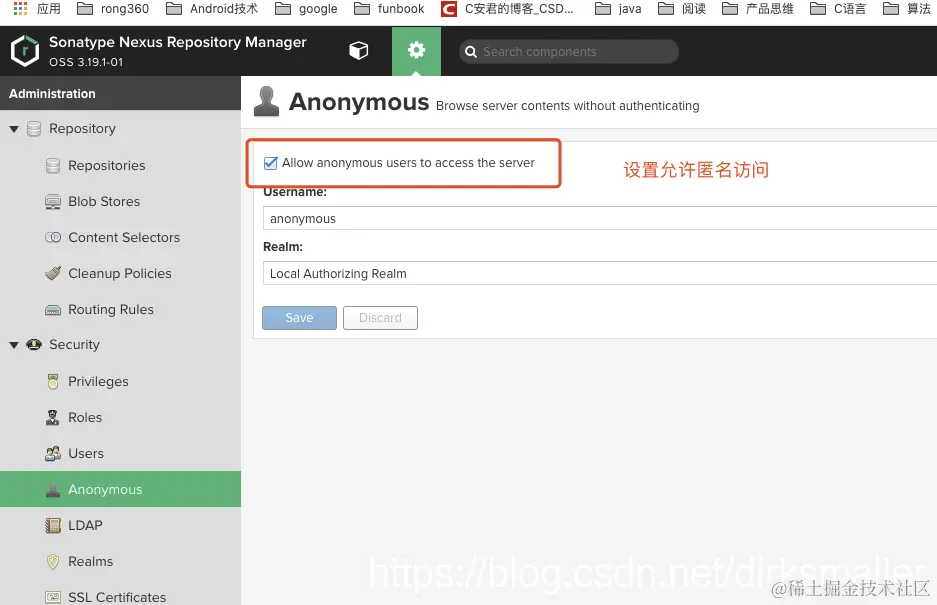Click the Anonymous user icon in sidebar
The width and height of the screenshot is (937, 605).
(x=53, y=490)
